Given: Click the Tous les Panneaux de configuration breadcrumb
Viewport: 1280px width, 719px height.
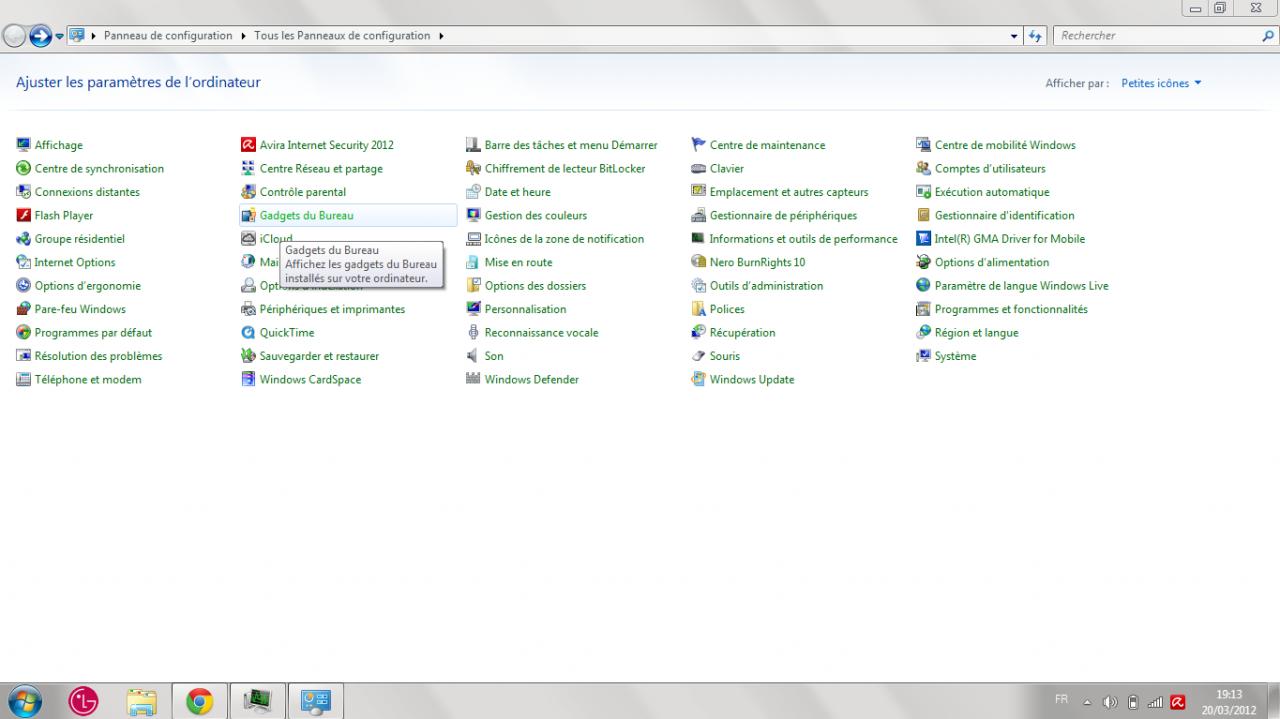Looking at the screenshot, I should pyautogui.click(x=342, y=36).
